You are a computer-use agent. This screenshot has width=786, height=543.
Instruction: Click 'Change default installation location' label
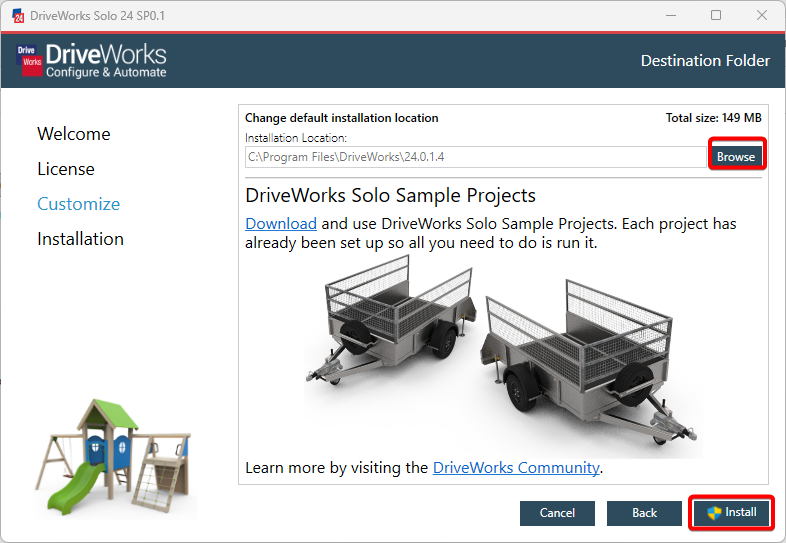(341, 118)
